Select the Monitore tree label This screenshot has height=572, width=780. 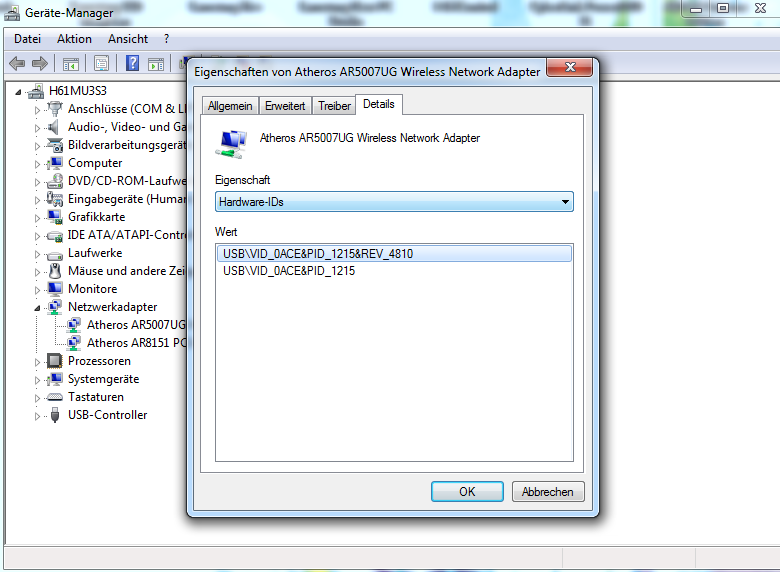point(93,289)
